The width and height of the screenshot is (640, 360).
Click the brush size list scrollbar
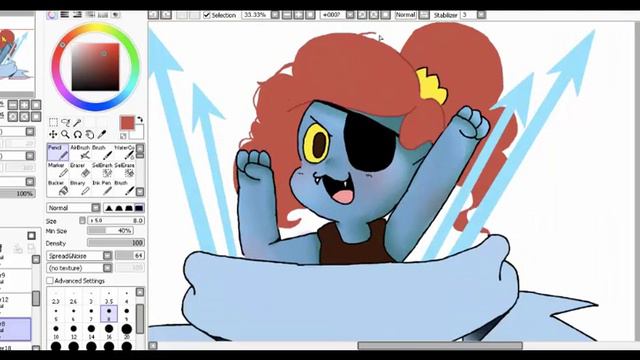click(x=140, y=318)
